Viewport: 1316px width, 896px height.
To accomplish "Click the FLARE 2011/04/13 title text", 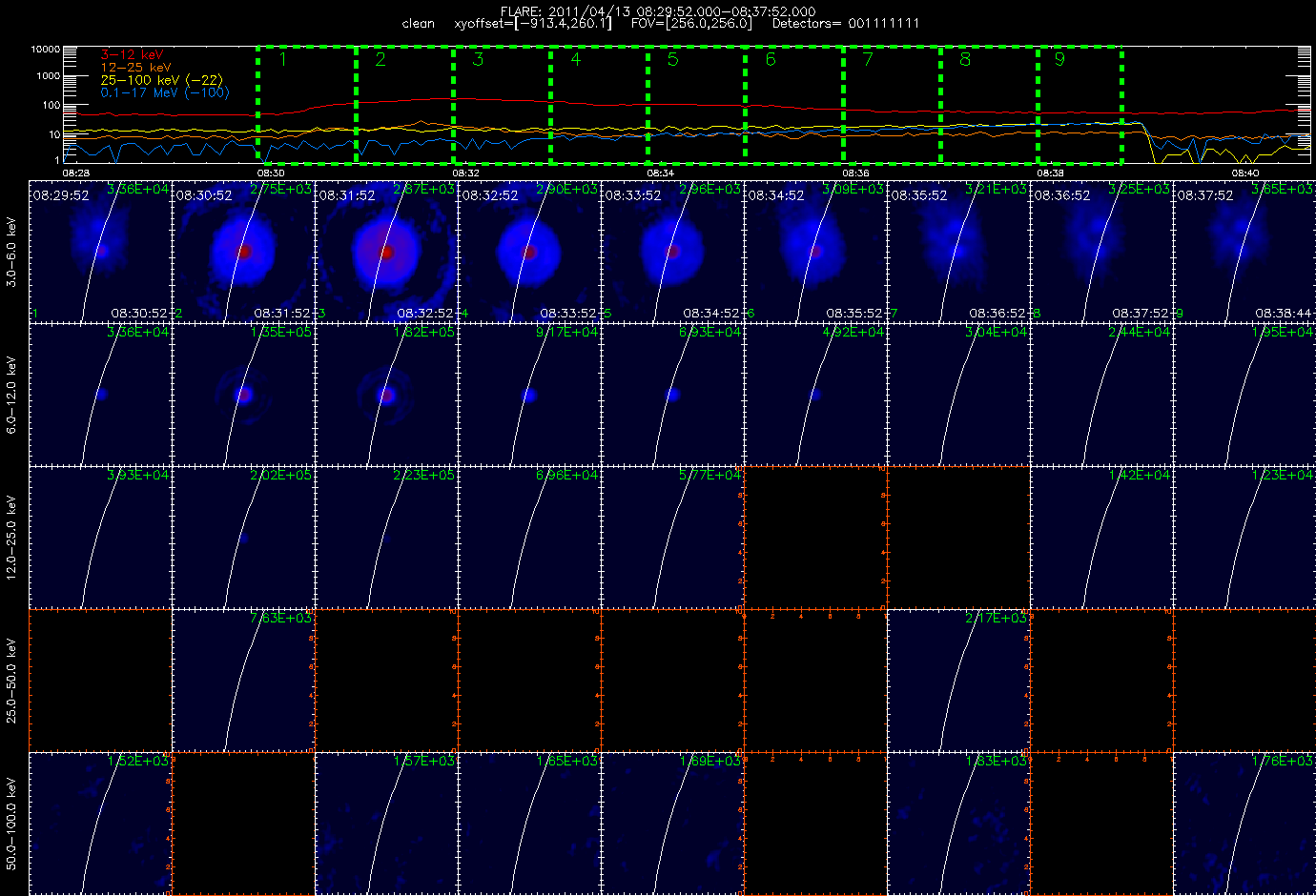I will pyautogui.click(x=658, y=11).
